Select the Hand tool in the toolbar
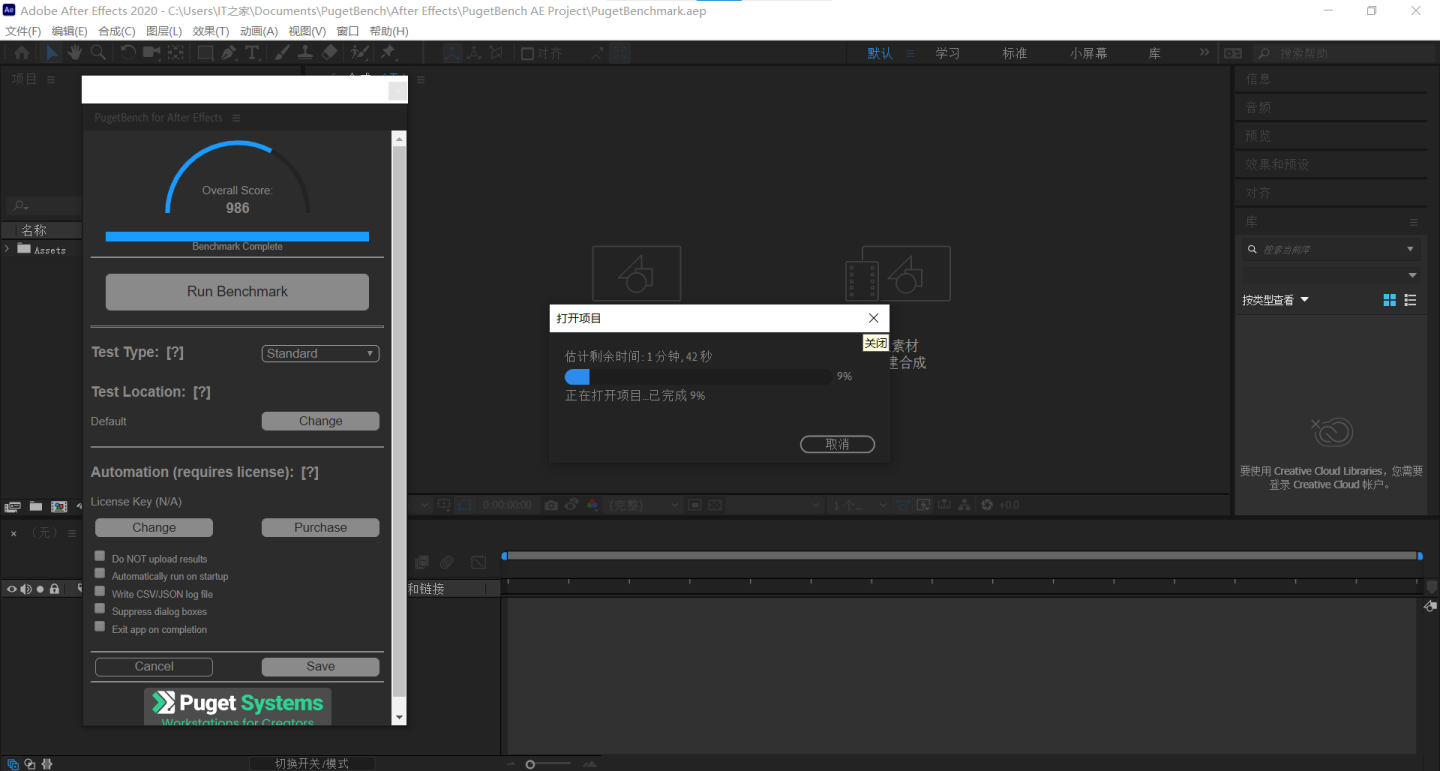The width and height of the screenshot is (1440, 771). [75, 53]
